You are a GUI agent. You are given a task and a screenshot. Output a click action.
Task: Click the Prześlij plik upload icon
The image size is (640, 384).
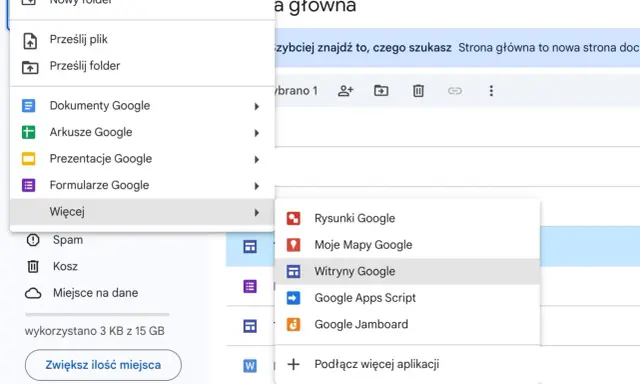(30, 41)
